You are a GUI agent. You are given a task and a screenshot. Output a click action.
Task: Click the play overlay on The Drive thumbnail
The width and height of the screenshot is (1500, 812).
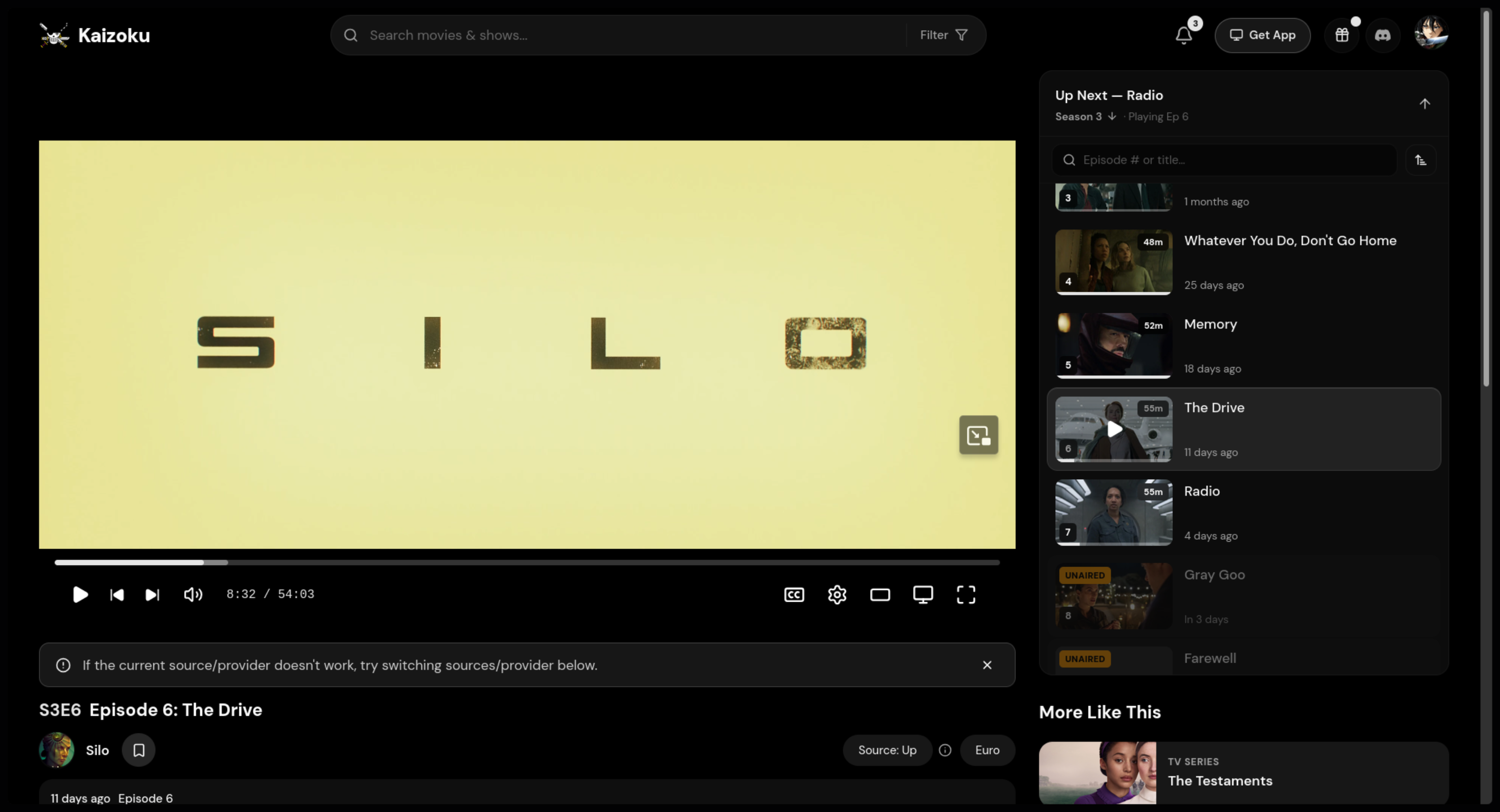click(x=1114, y=429)
